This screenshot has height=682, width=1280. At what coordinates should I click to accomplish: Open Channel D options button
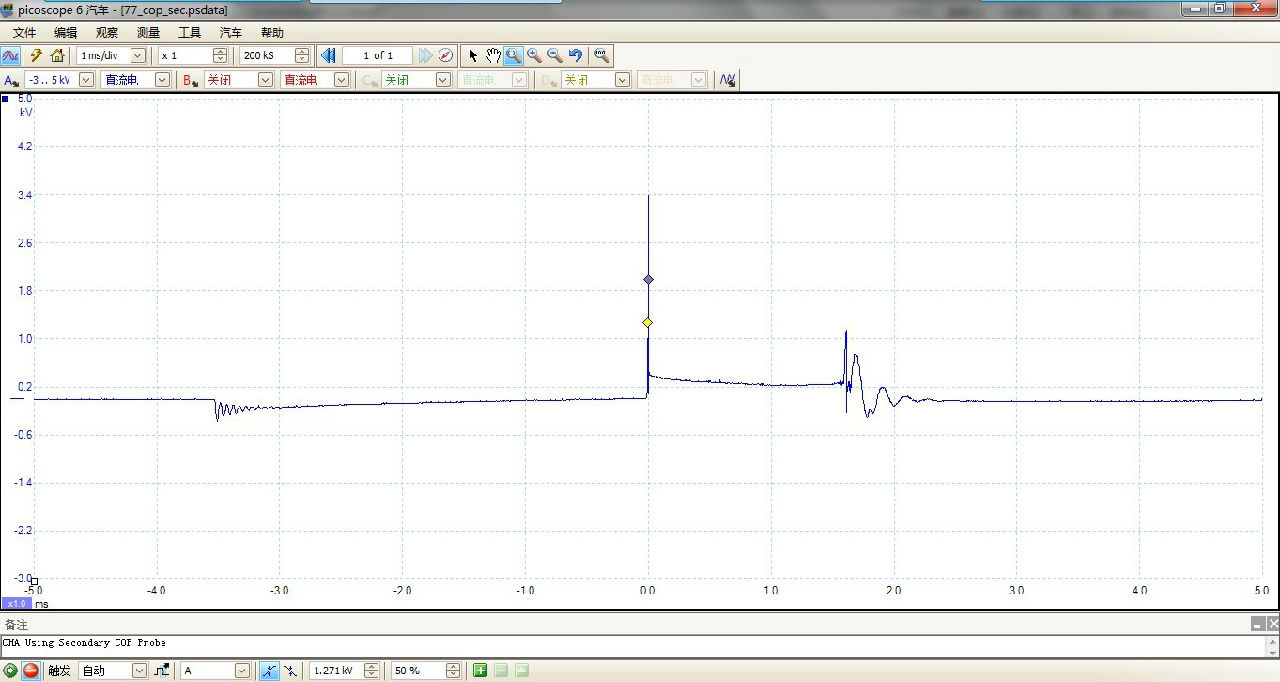pyautogui.click(x=549, y=80)
